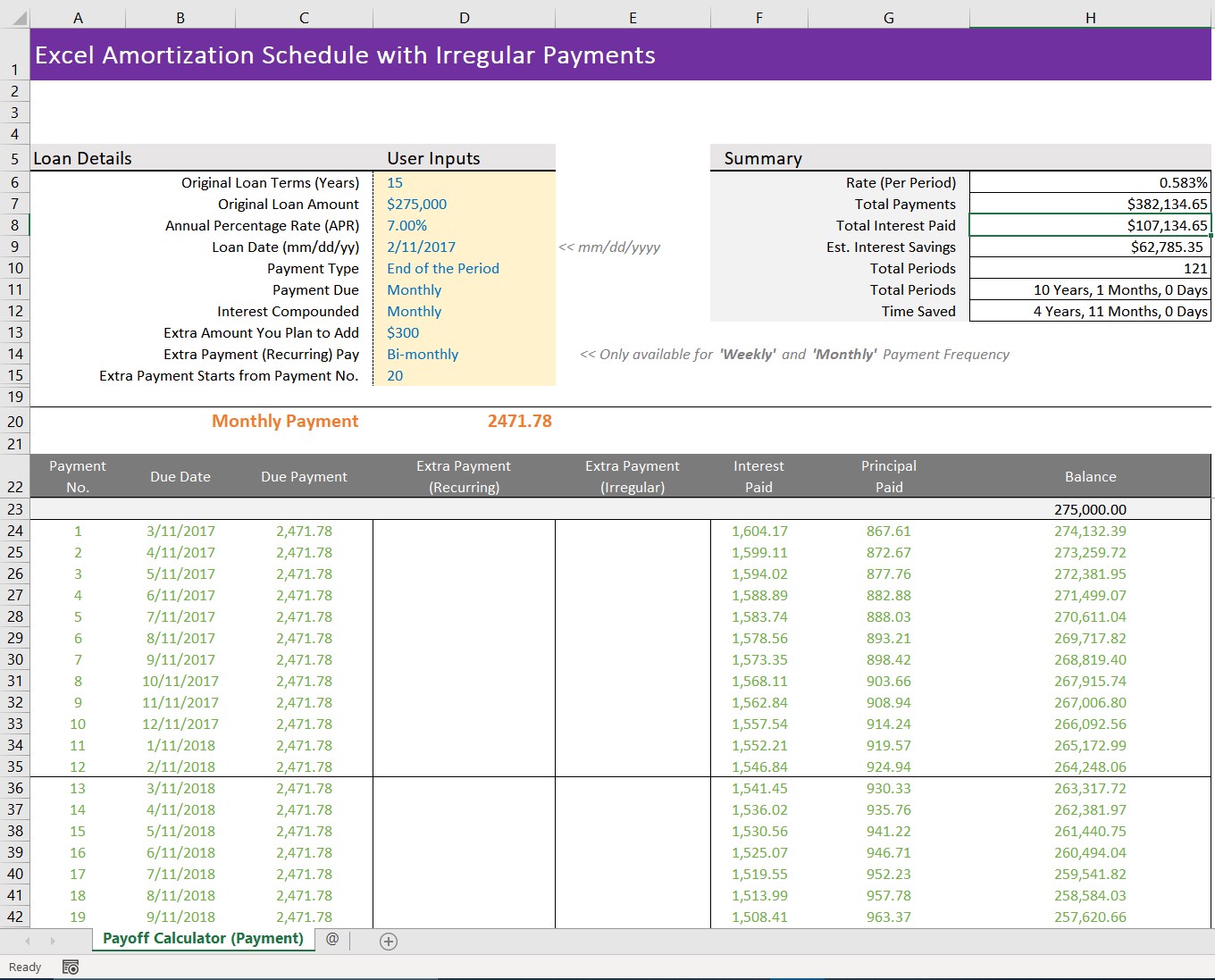Click the $275,000 loan amount input
The image size is (1215, 980).
click(464, 204)
